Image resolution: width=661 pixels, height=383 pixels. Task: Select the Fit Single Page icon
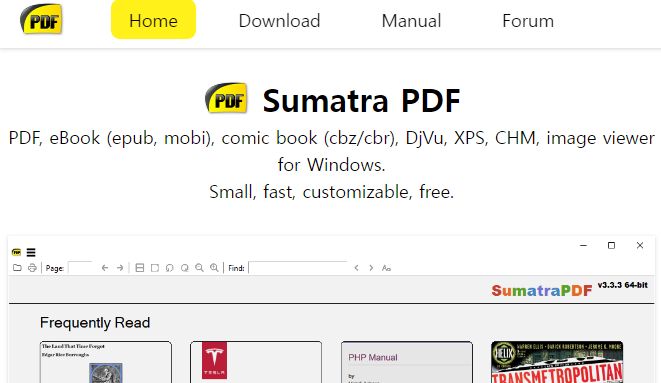[x=155, y=268]
